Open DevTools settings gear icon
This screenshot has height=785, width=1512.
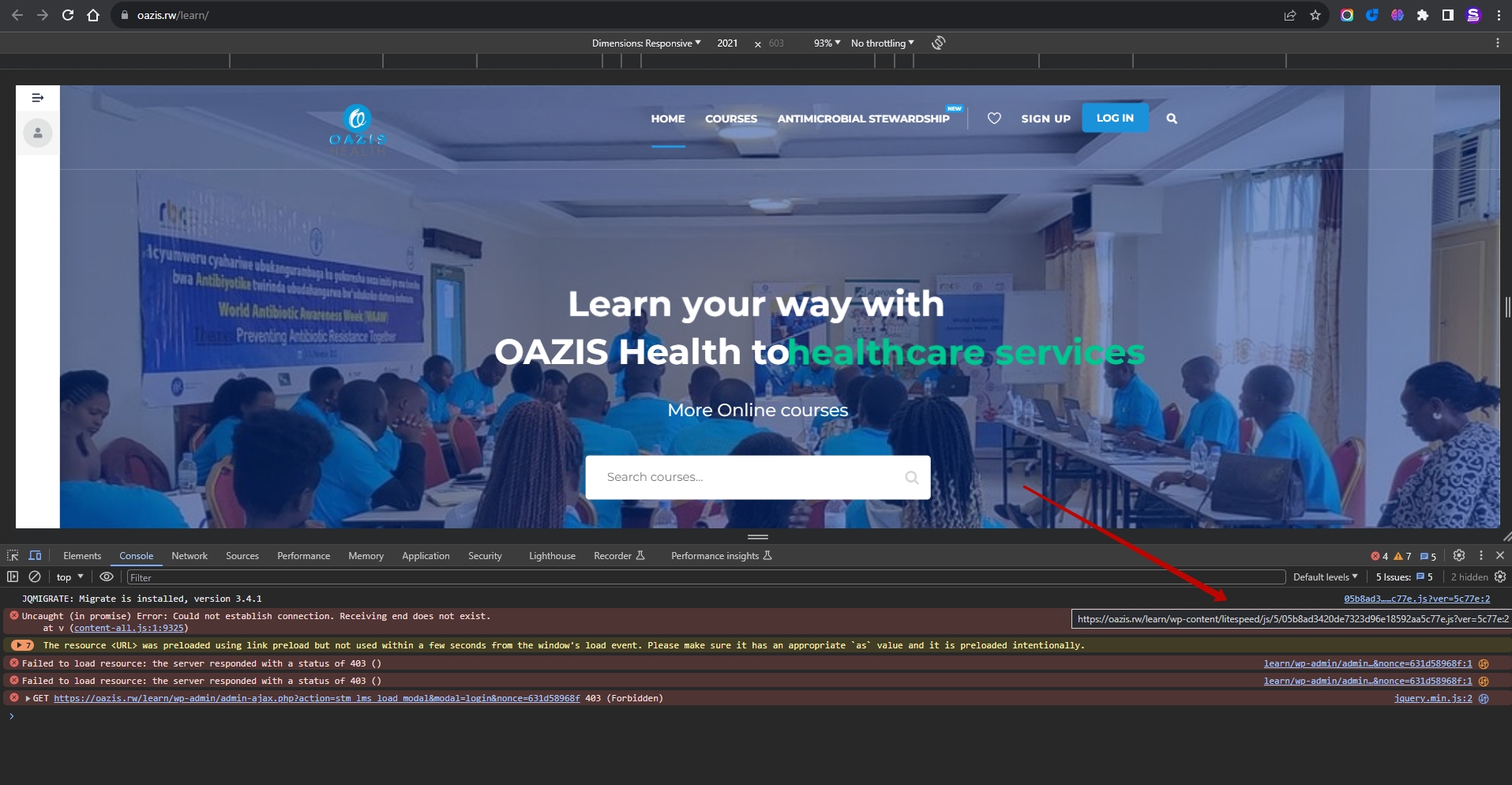[x=1459, y=555]
